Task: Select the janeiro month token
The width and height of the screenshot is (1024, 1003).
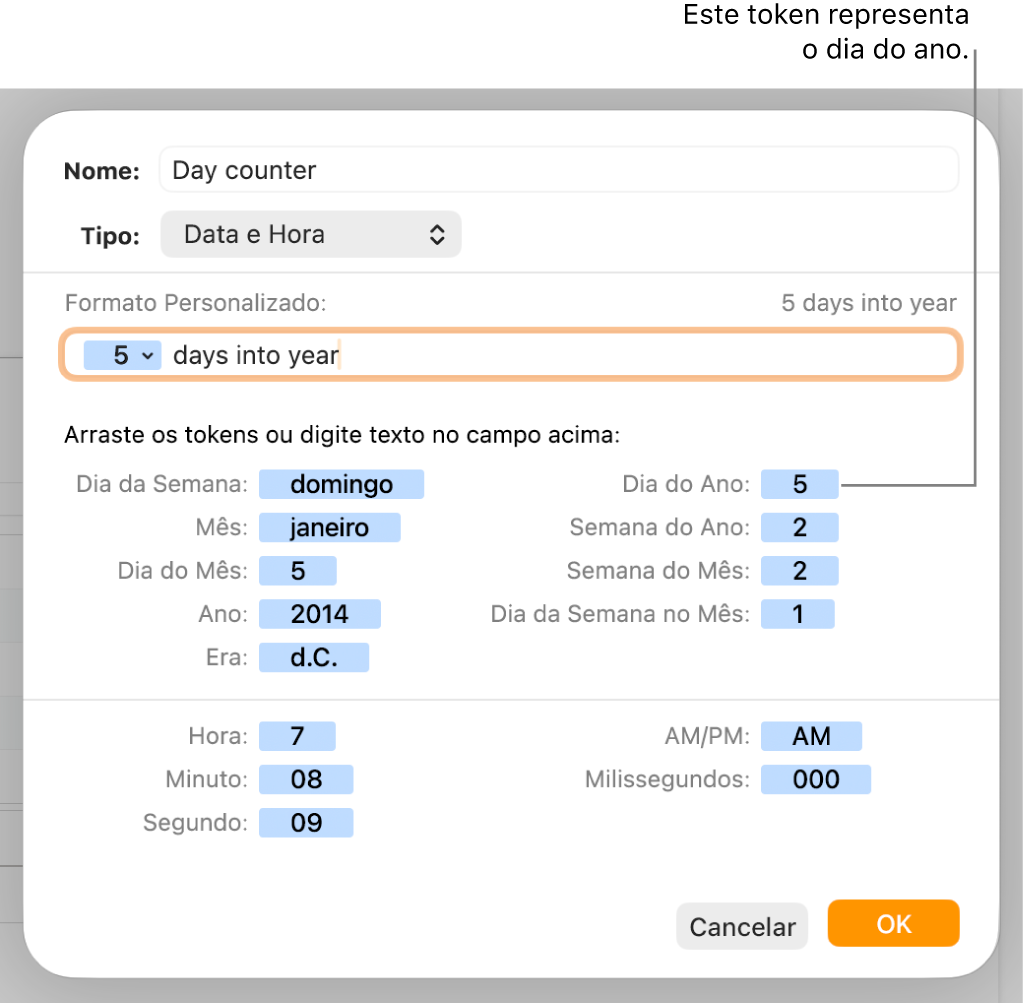Action: [x=329, y=527]
